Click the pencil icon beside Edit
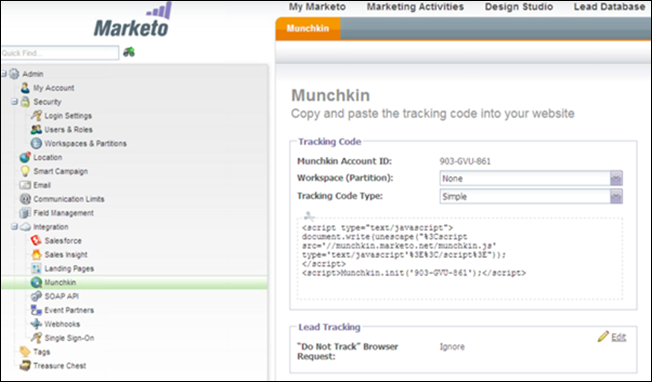The height and width of the screenshot is (382, 652). pos(603,336)
